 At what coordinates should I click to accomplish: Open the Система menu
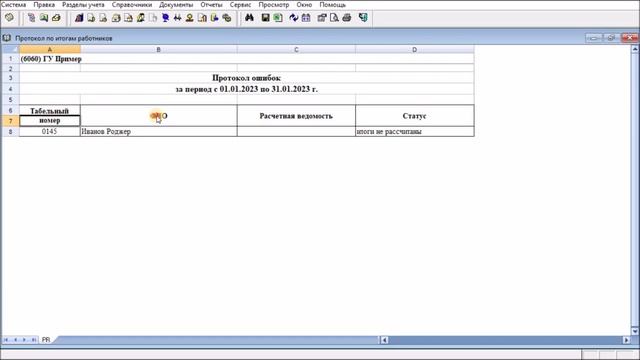pyautogui.click(x=13, y=4)
